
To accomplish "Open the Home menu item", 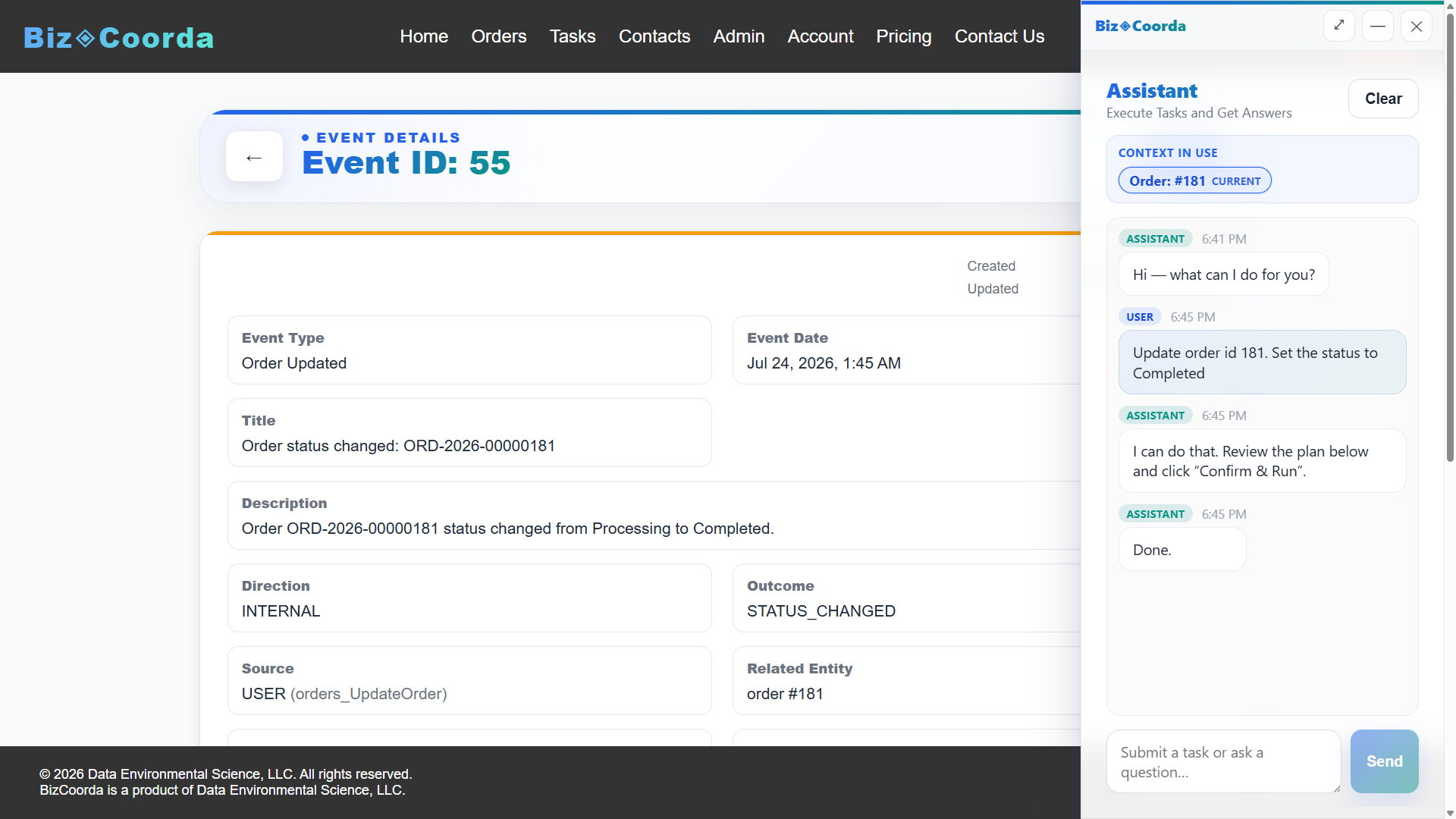I will (424, 36).
